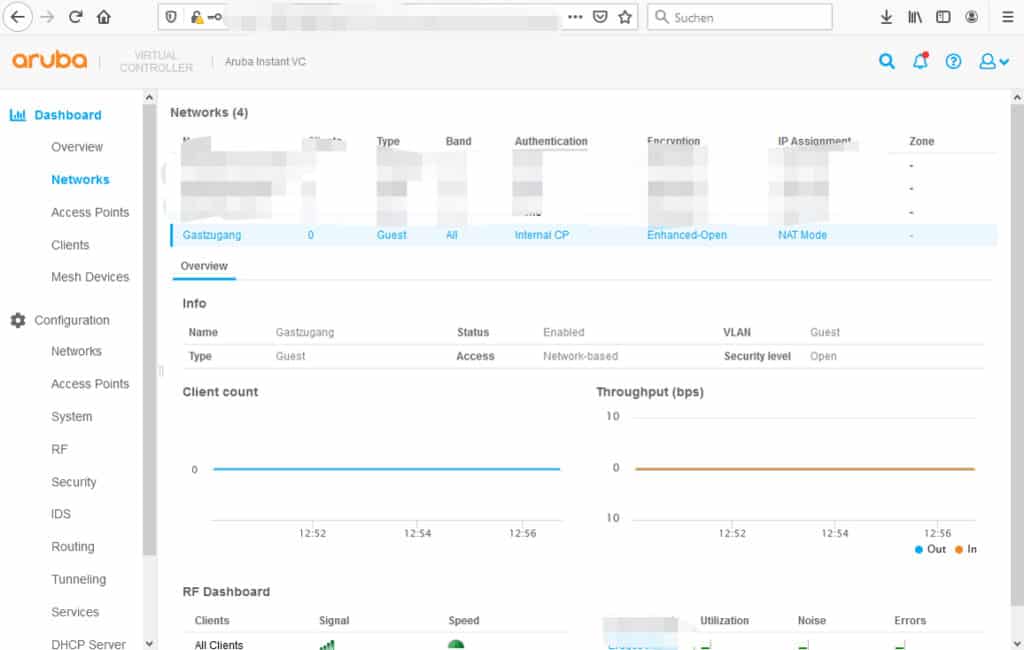The image size is (1024, 650).
Task: Open Security configuration
Action: 74,482
